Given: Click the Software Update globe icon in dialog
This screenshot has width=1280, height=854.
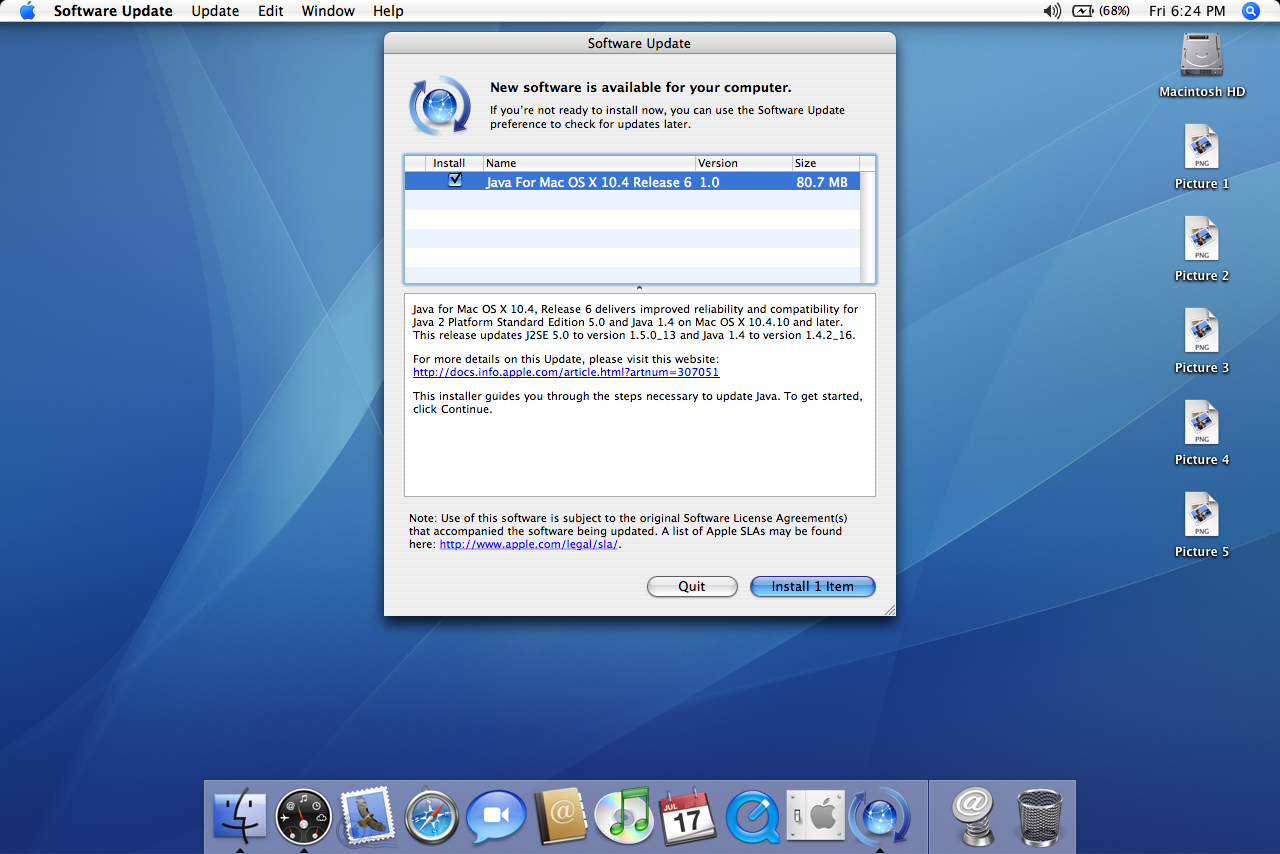Looking at the screenshot, I should 440,105.
